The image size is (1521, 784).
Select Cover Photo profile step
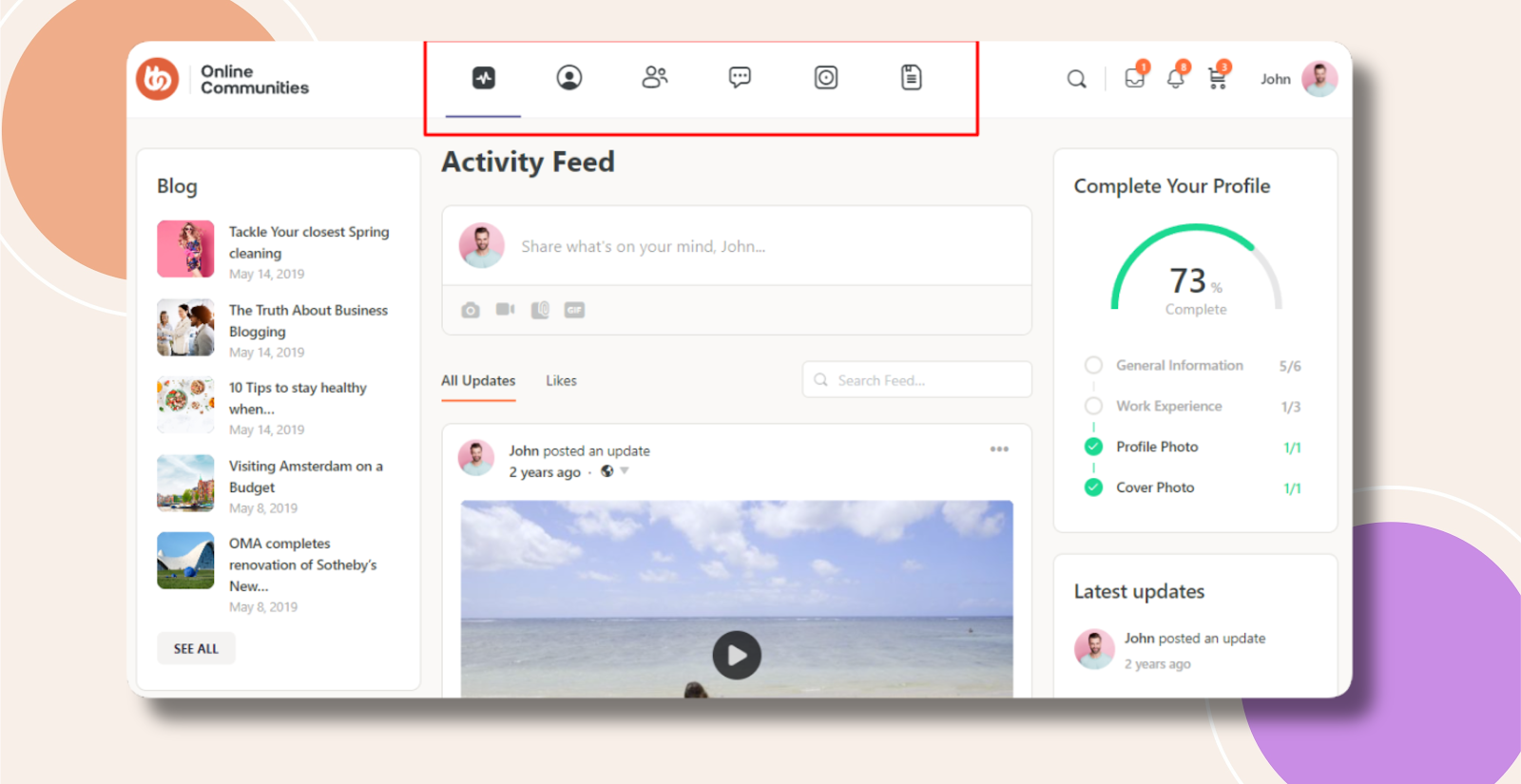tap(1155, 488)
